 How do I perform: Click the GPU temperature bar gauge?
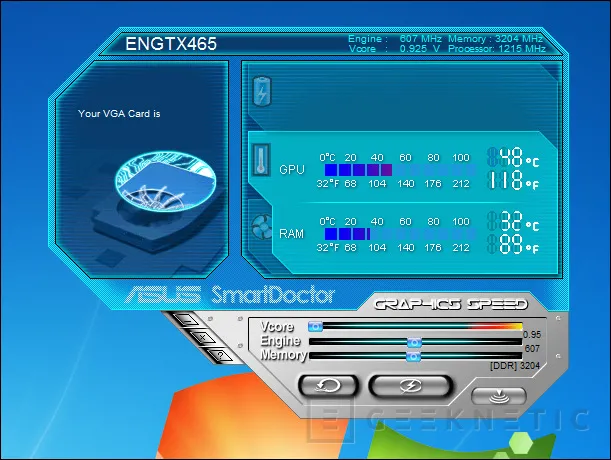tap(400, 170)
